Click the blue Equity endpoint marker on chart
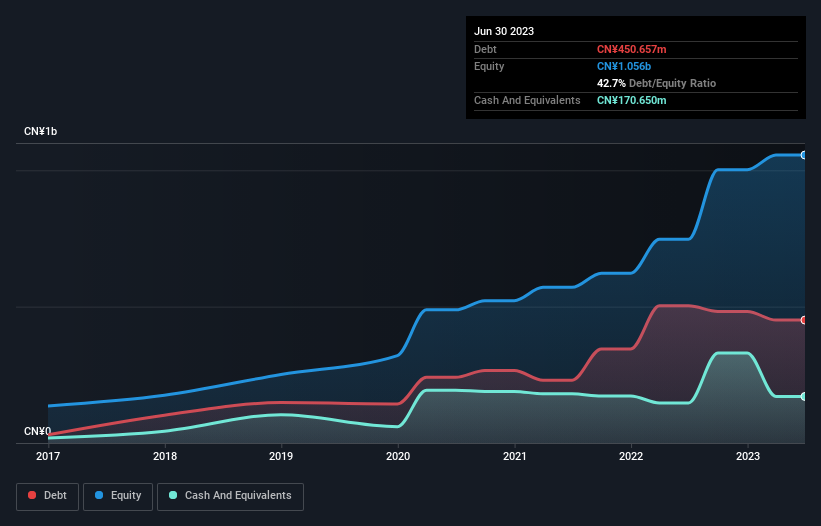 click(804, 155)
